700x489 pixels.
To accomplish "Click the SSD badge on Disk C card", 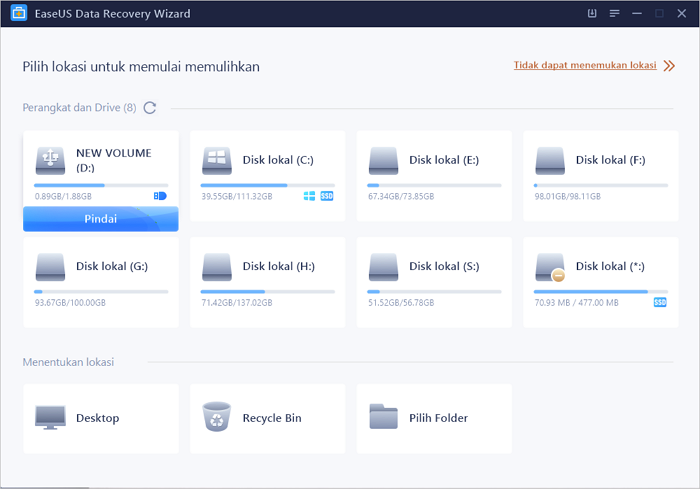I will [327, 196].
